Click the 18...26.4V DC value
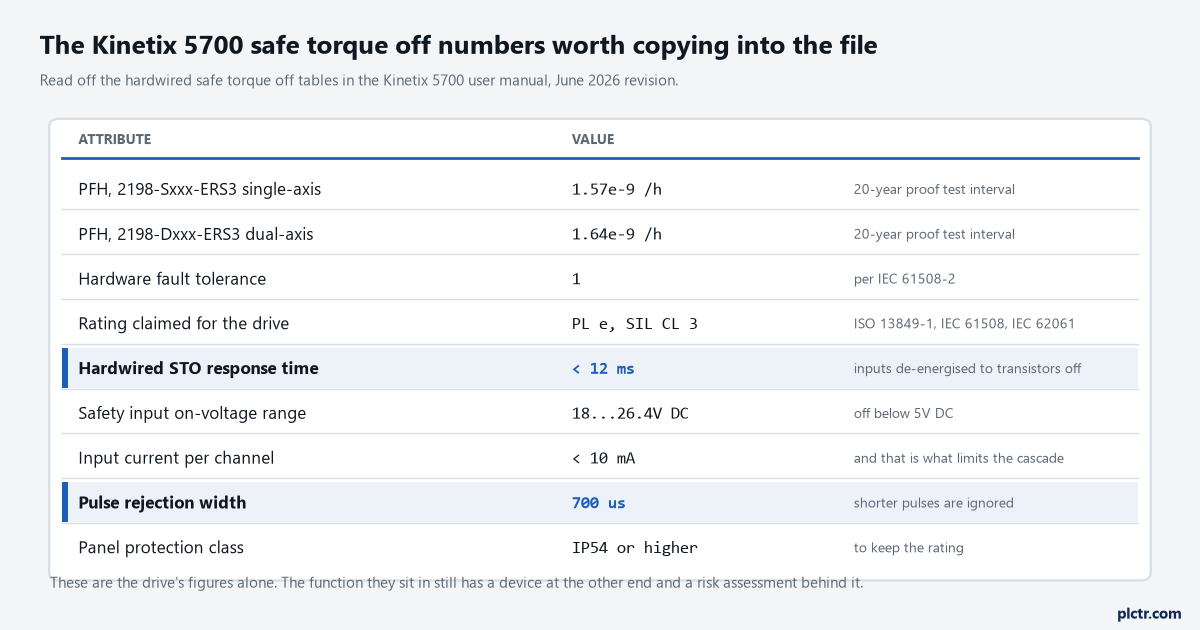The image size is (1200, 630). [x=630, y=413]
